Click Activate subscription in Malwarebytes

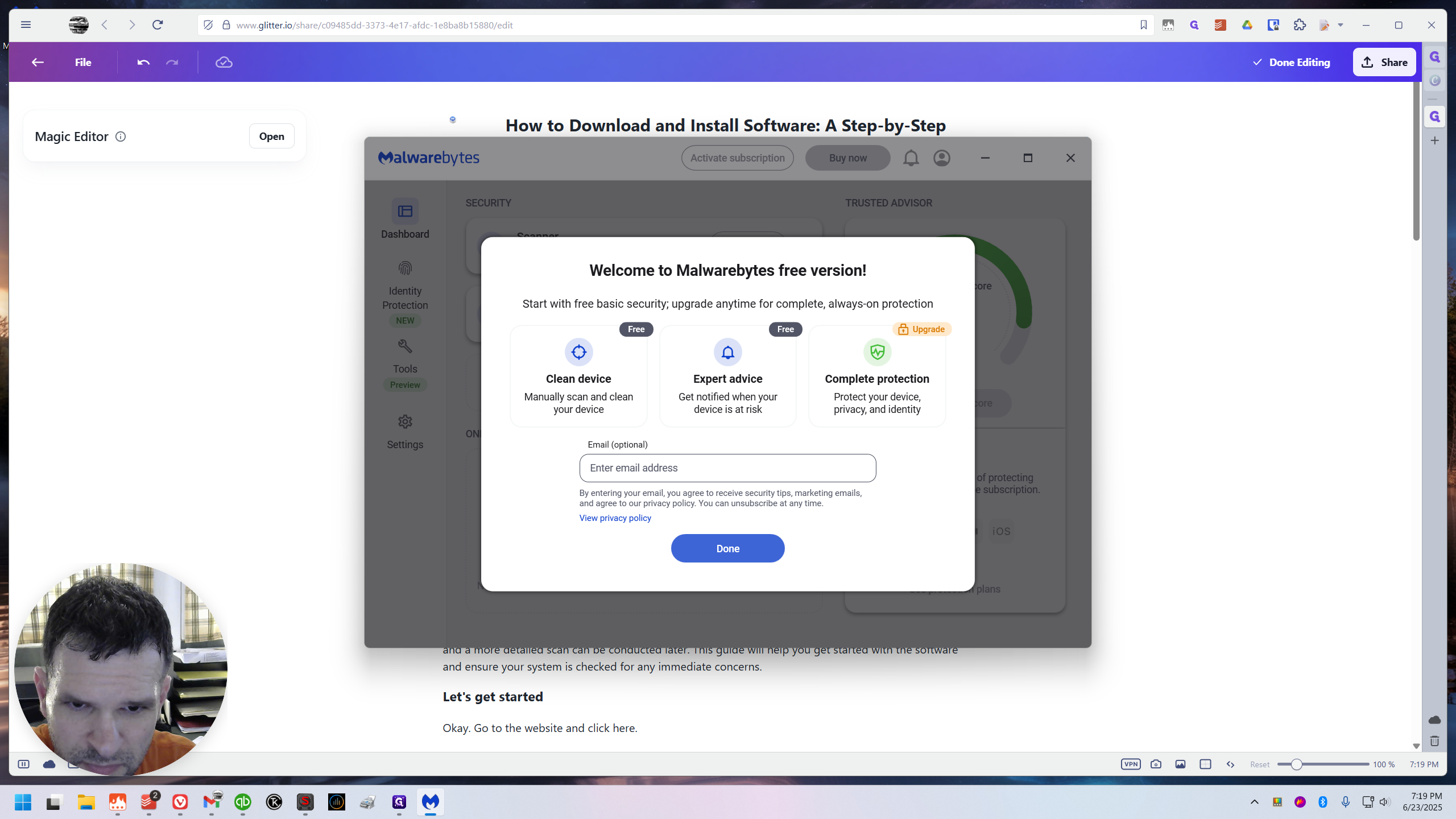(x=737, y=158)
